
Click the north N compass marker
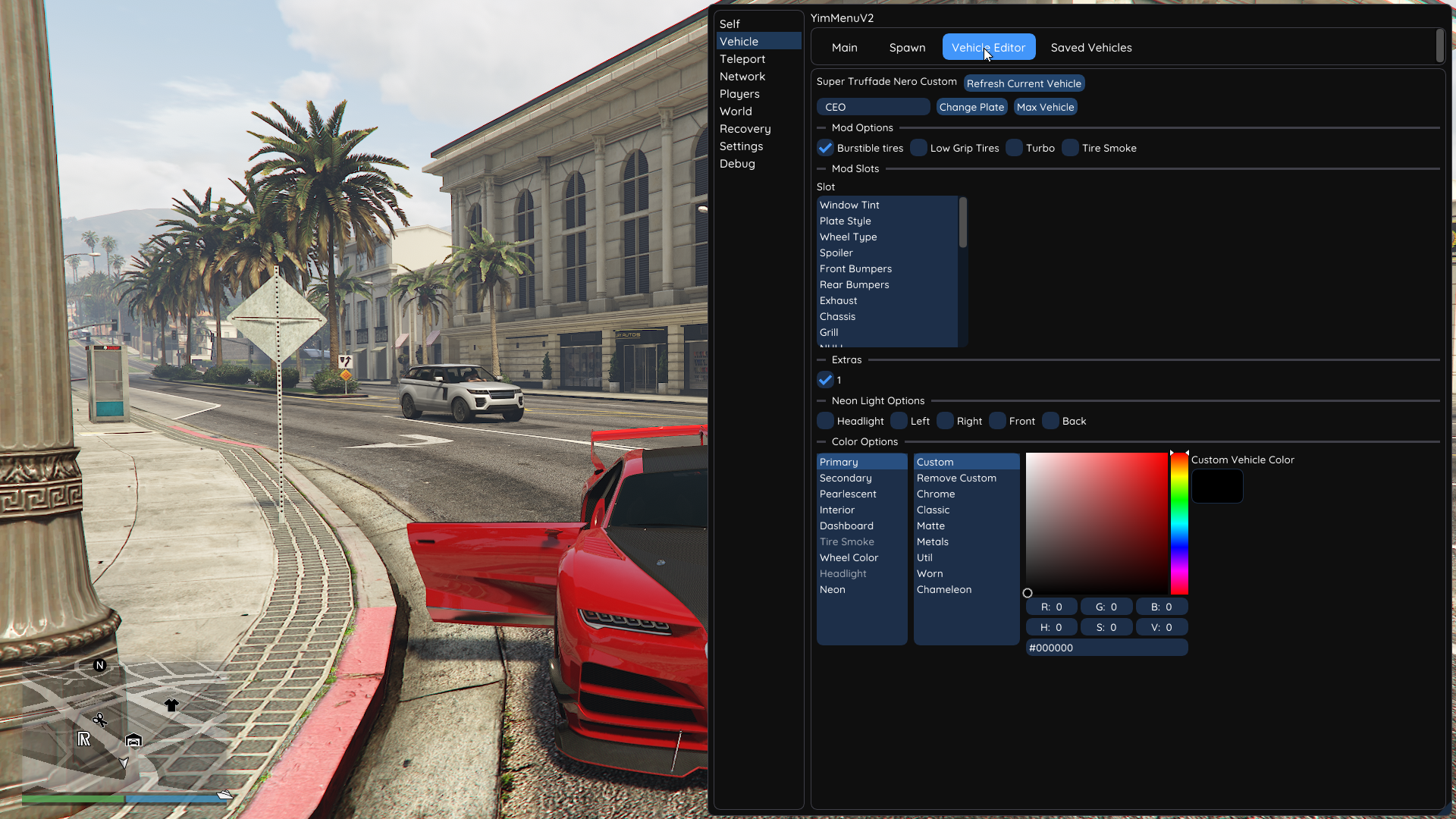[99, 665]
